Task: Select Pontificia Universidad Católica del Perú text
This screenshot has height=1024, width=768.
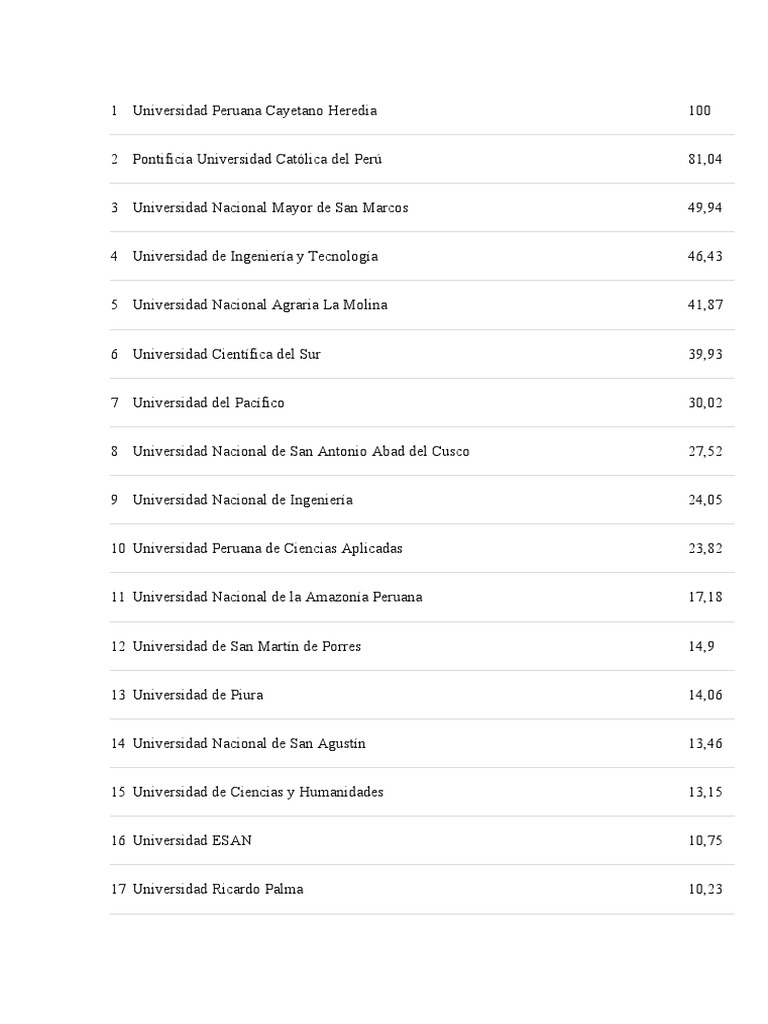Action: [x=257, y=159]
